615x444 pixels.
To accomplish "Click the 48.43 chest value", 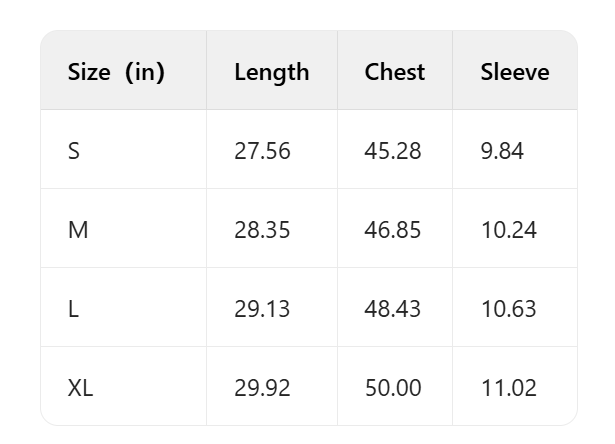I will (x=393, y=309).
